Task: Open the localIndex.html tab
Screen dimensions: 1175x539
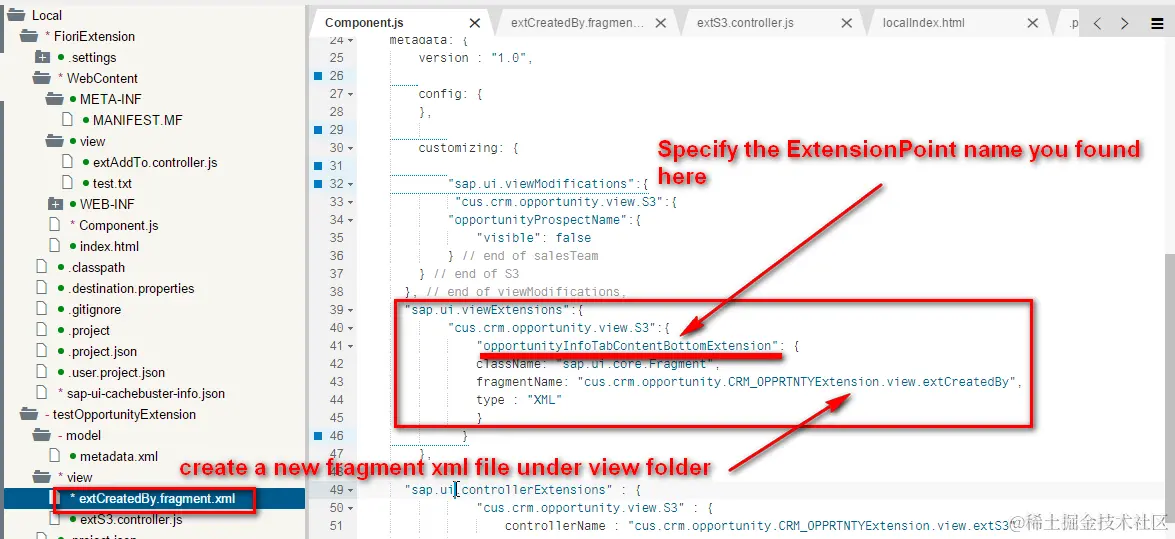Action: tap(923, 23)
